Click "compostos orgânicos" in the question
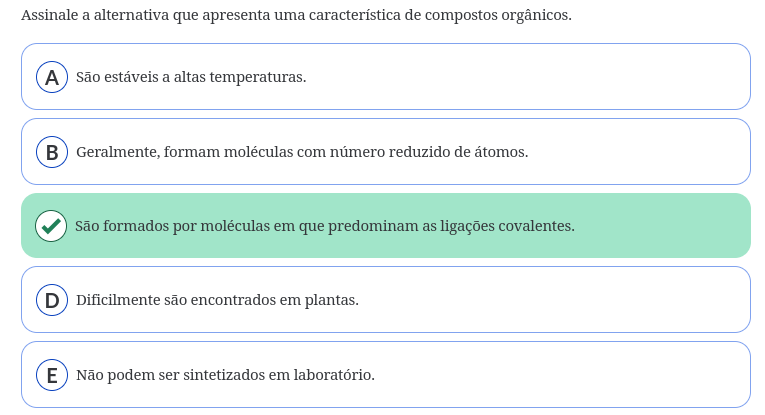Viewport: 765px width, 415px height. coord(498,15)
